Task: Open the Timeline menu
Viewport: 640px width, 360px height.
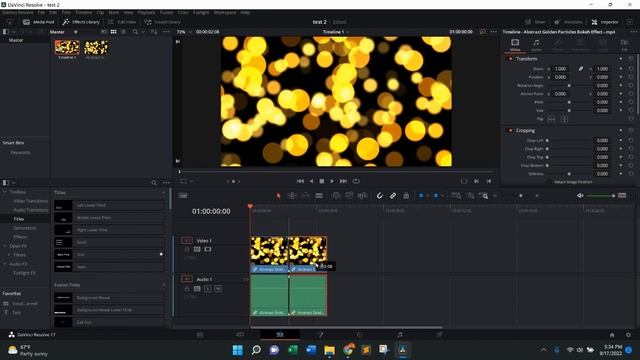Action: (x=83, y=13)
